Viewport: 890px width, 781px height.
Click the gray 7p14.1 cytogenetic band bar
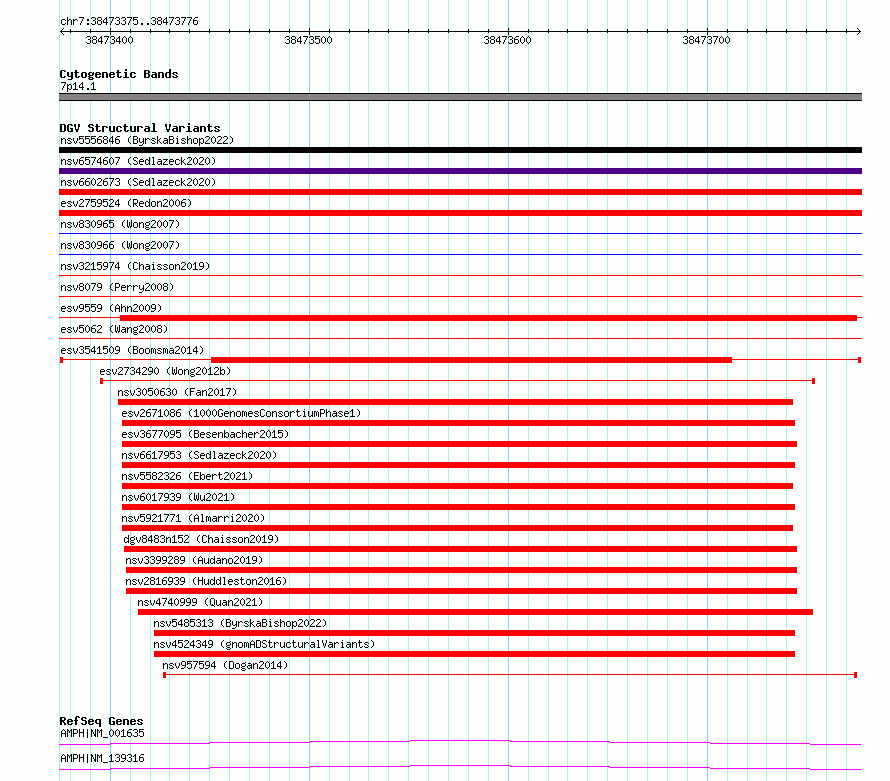[x=460, y=97]
